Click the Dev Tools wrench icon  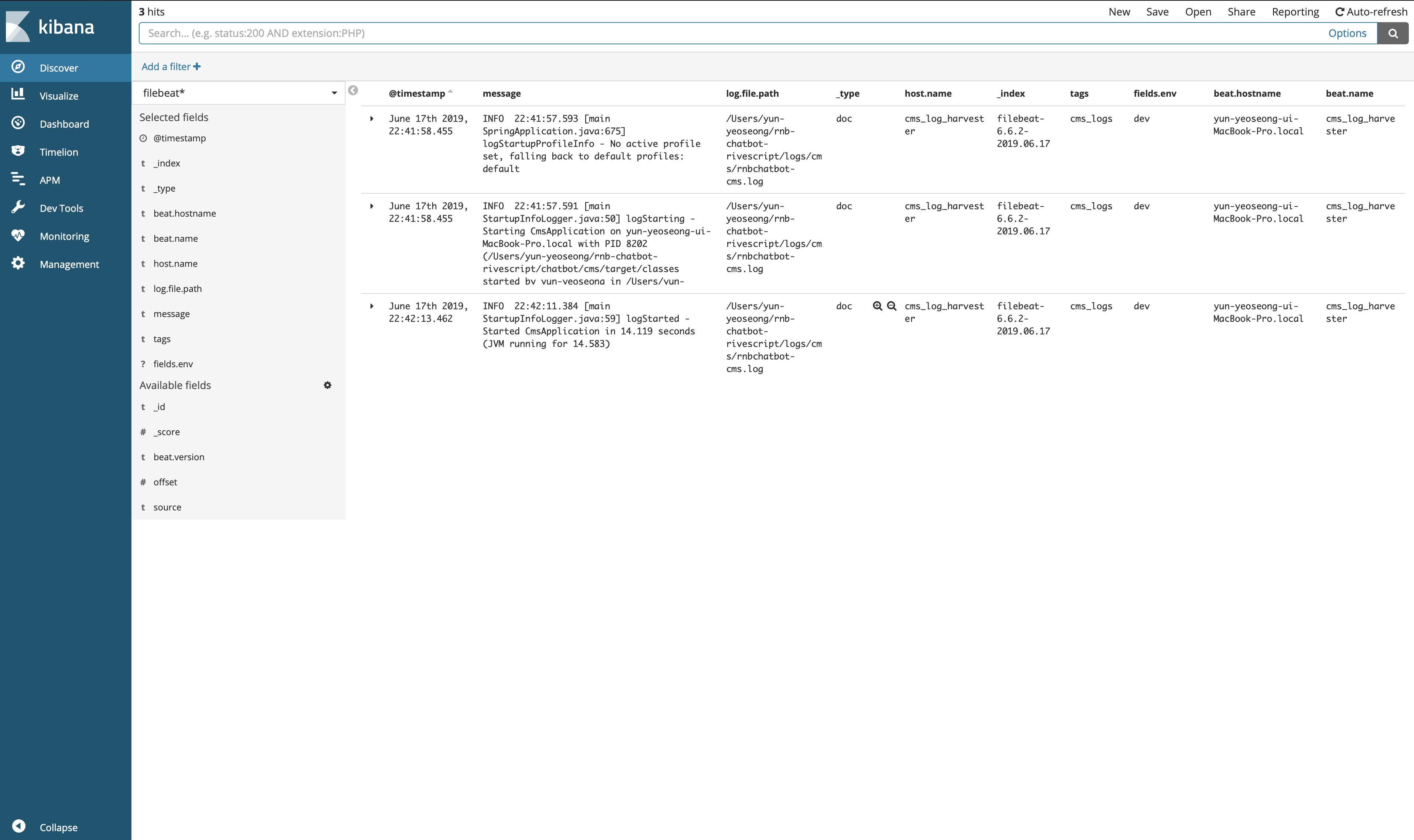pos(18,207)
